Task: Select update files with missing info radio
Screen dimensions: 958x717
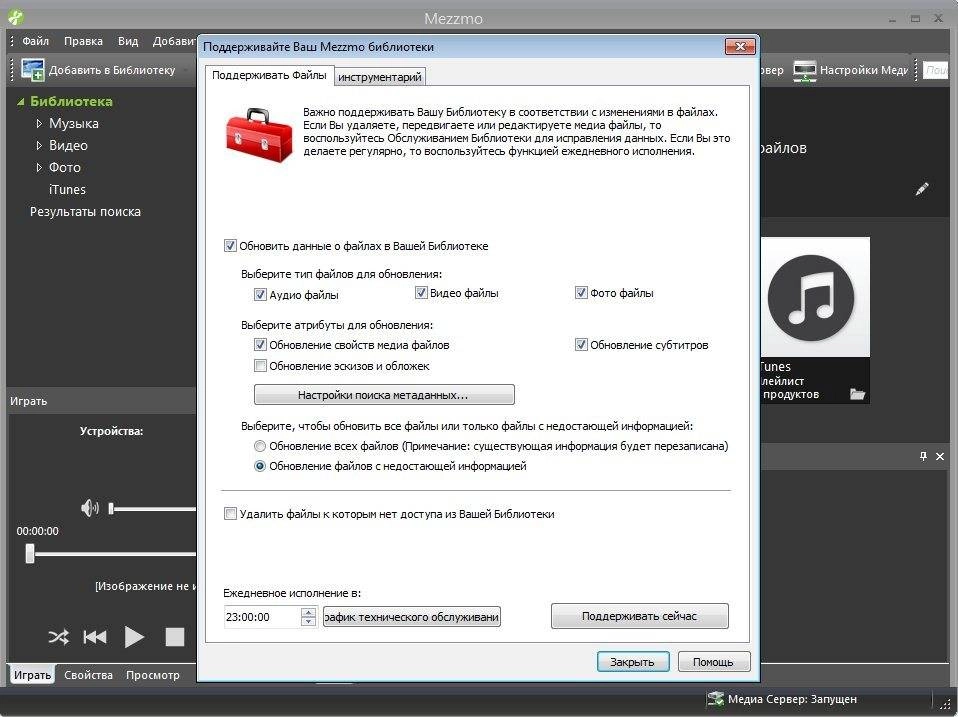Action: [x=260, y=466]
